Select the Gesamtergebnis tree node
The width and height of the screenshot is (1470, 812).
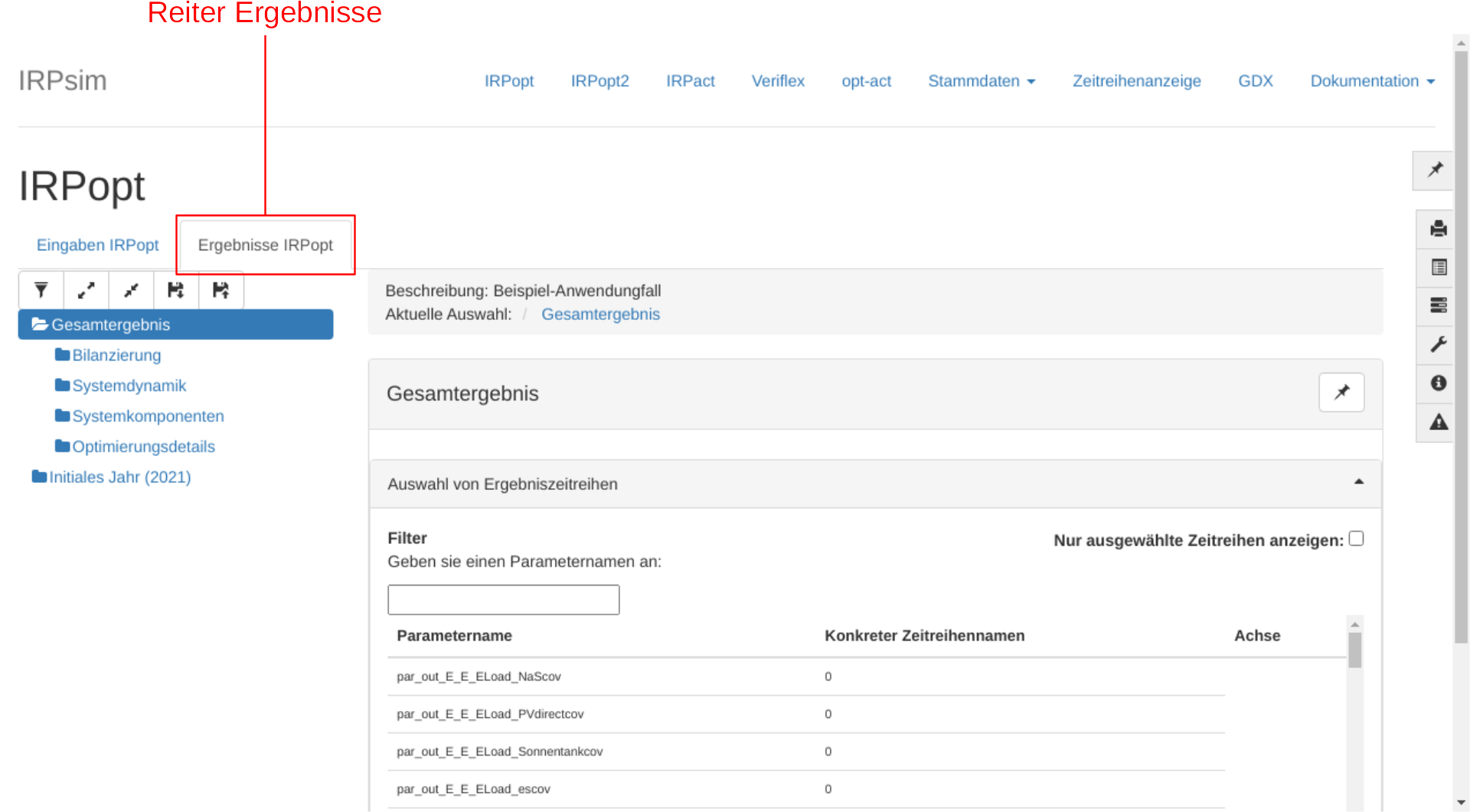175,324
